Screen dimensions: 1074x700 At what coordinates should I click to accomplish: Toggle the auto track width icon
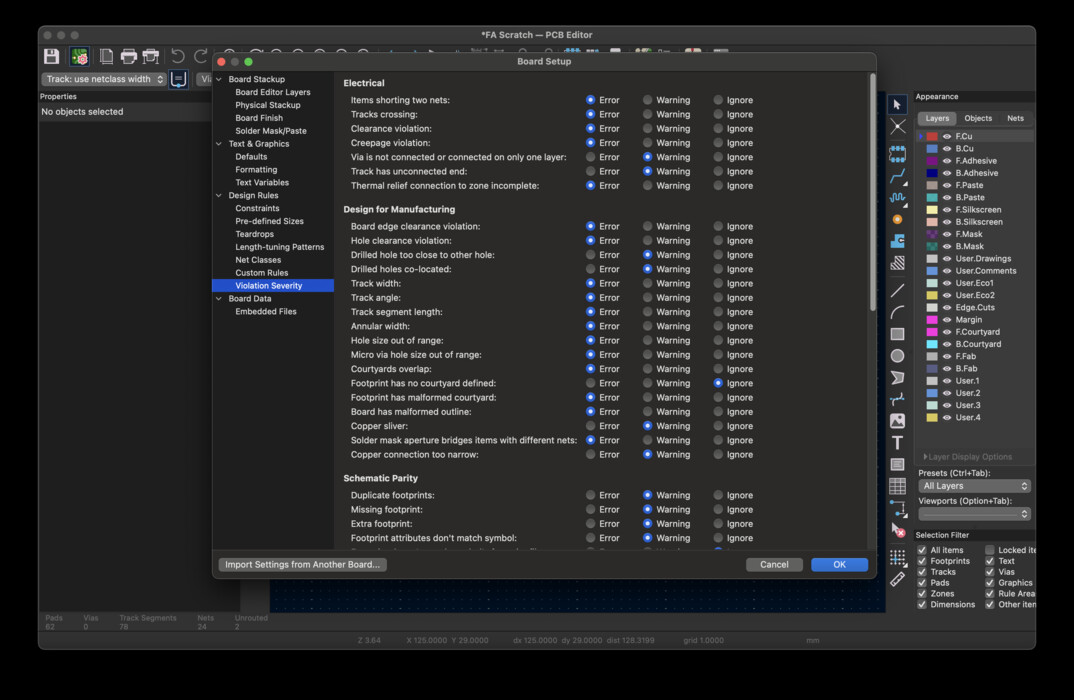point(179,79)
